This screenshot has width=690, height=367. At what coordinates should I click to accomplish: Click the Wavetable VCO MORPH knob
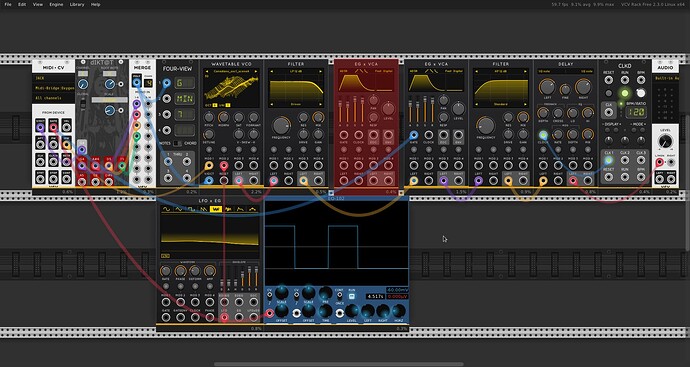tap(224, 117)
